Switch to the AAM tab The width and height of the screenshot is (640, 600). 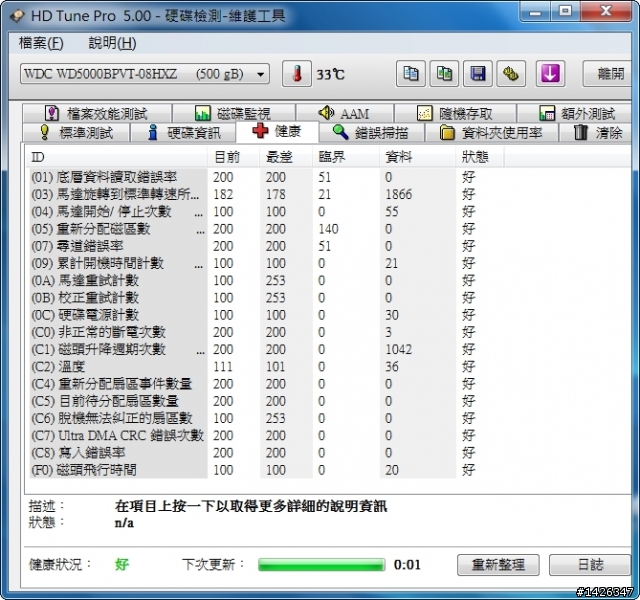coord(345,113)
